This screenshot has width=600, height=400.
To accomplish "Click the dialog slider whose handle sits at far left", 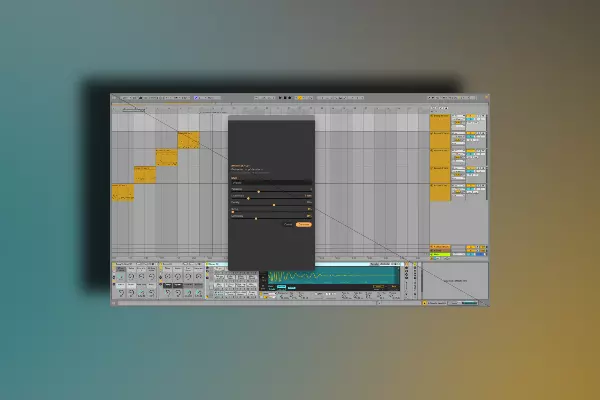I will tap(271, 212).
